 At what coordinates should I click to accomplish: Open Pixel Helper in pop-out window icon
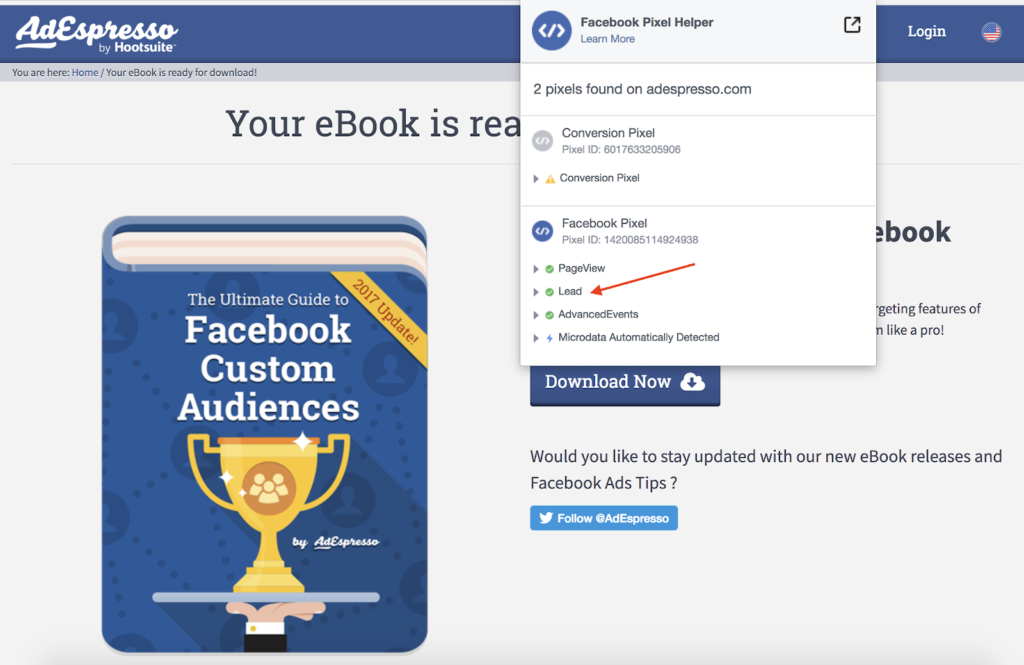coord(852,25)
